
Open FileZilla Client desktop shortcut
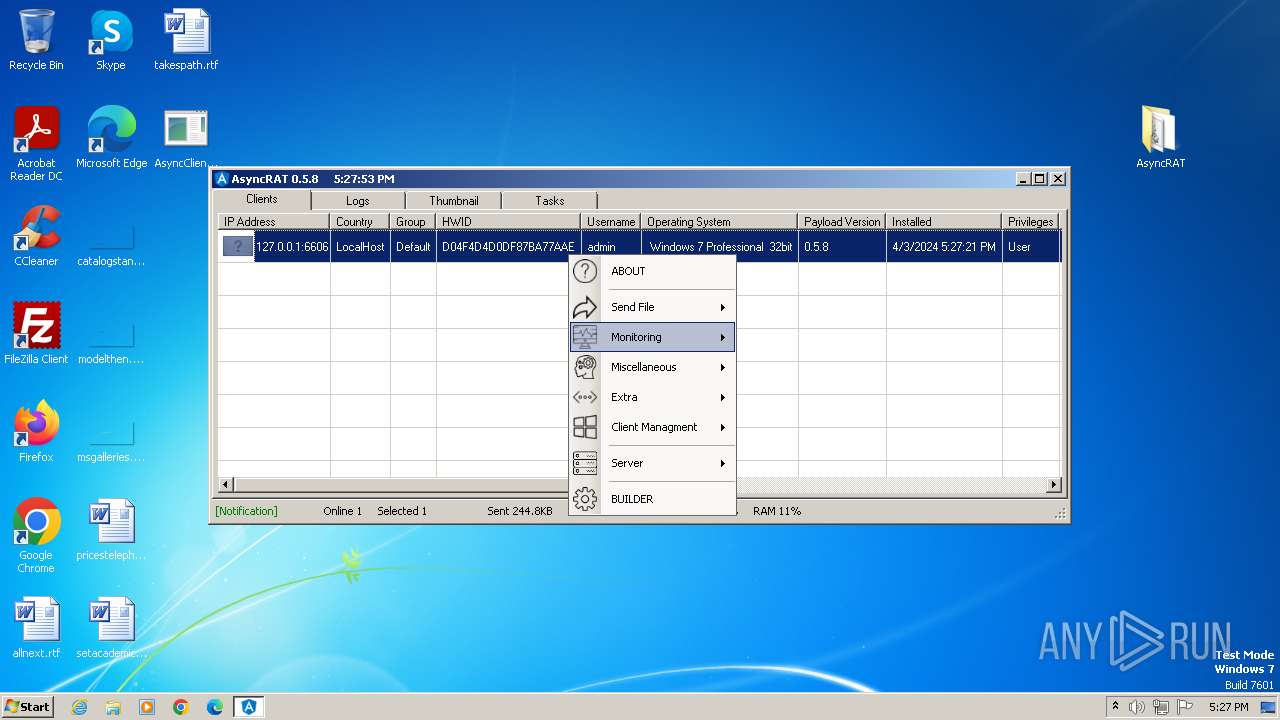coord(36,334)
